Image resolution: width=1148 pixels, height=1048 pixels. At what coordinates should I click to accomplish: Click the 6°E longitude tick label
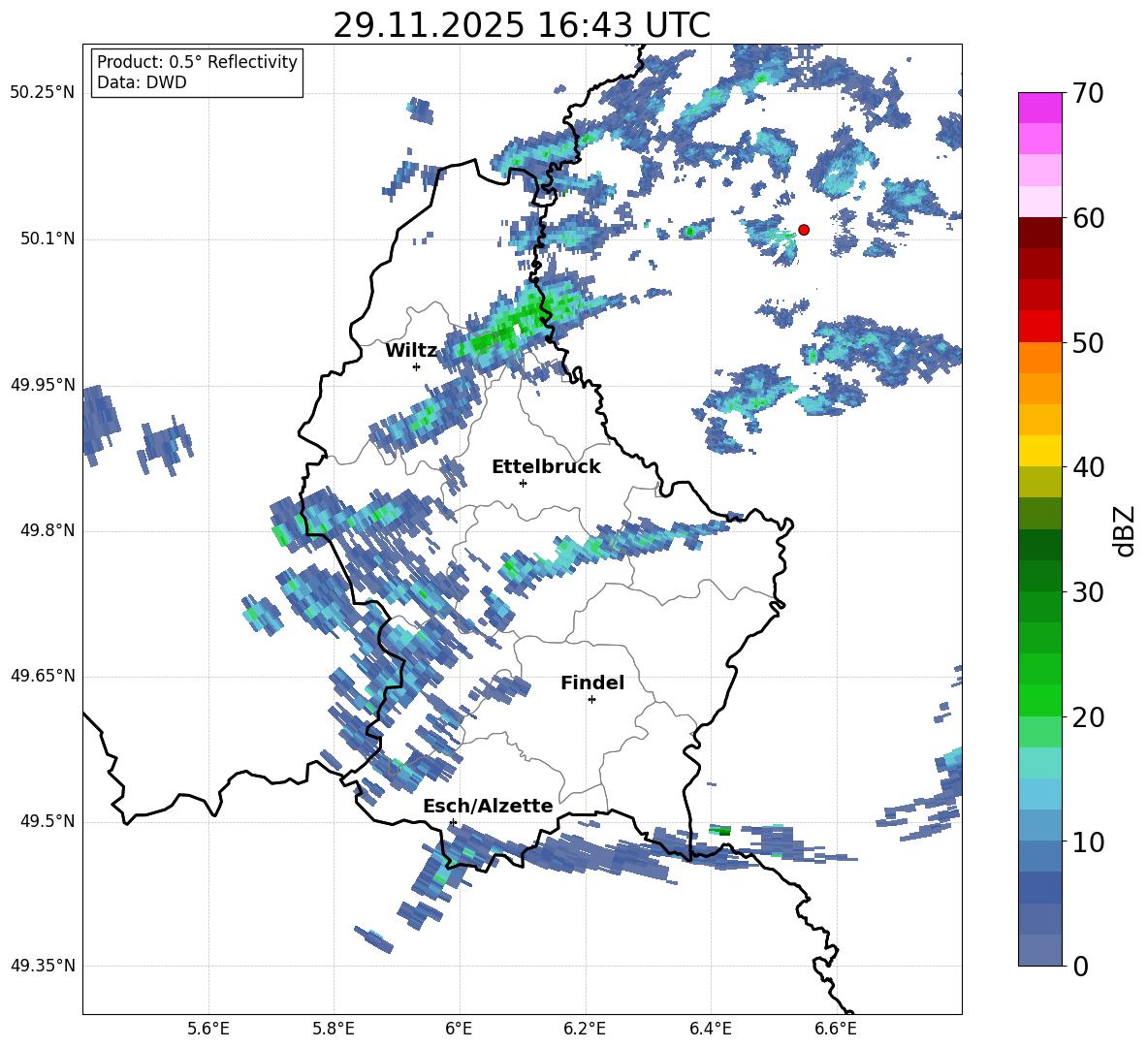(459, 1029)
